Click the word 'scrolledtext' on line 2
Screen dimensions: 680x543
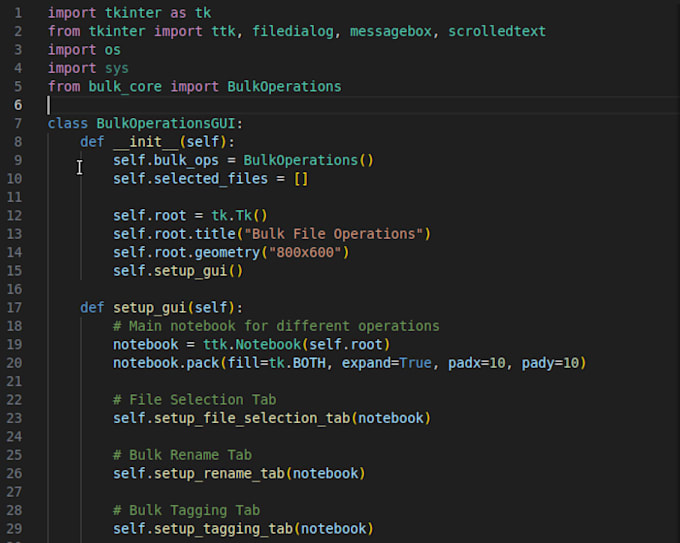(497, 31)
